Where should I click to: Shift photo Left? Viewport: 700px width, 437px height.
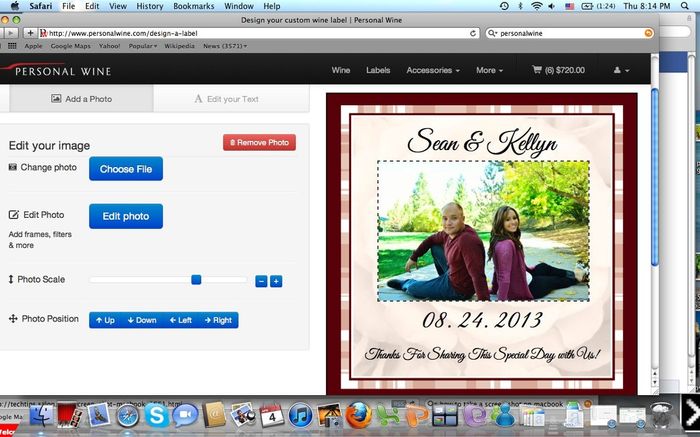(x=180, y=320)
